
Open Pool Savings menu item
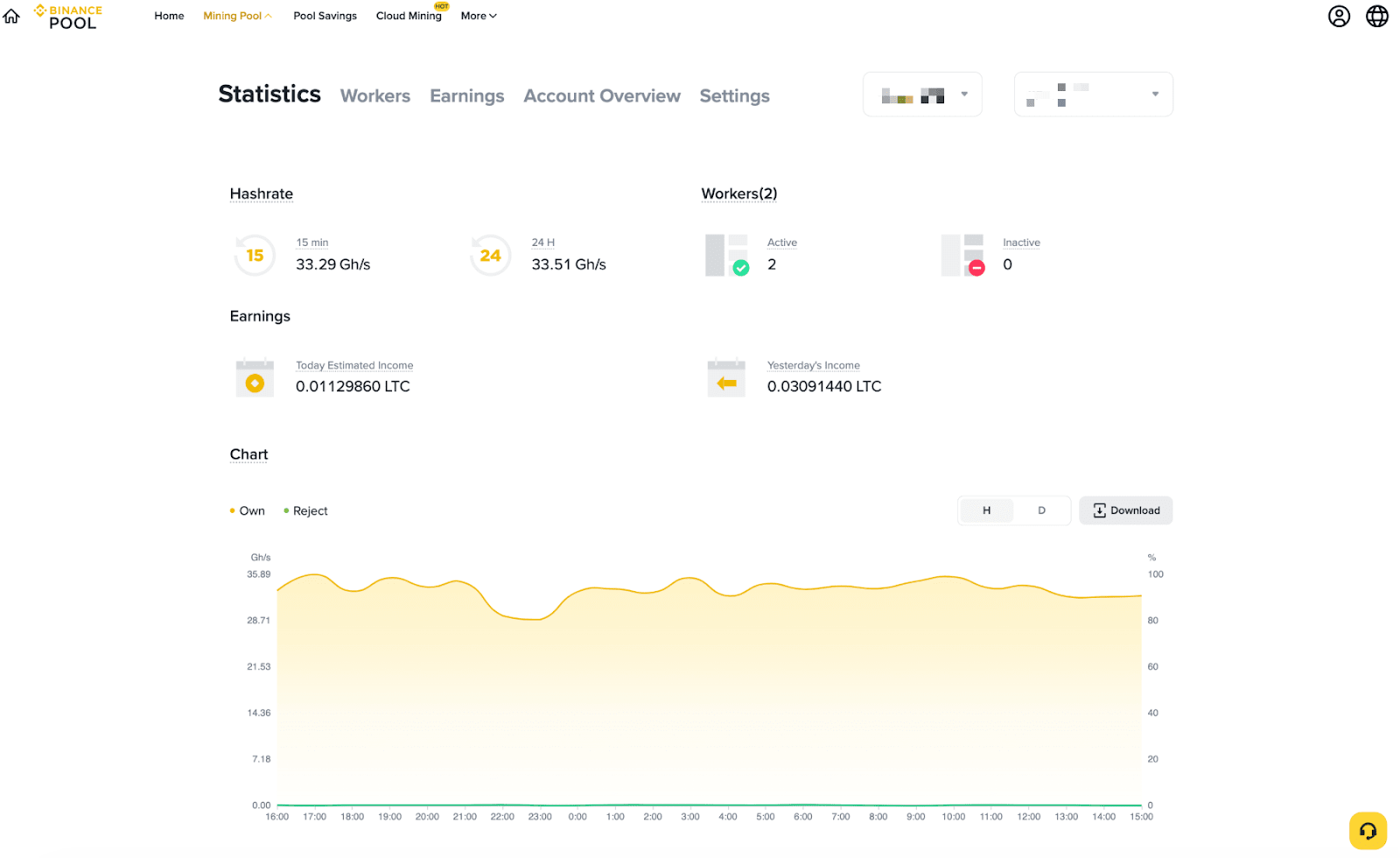tap(325, 16)
